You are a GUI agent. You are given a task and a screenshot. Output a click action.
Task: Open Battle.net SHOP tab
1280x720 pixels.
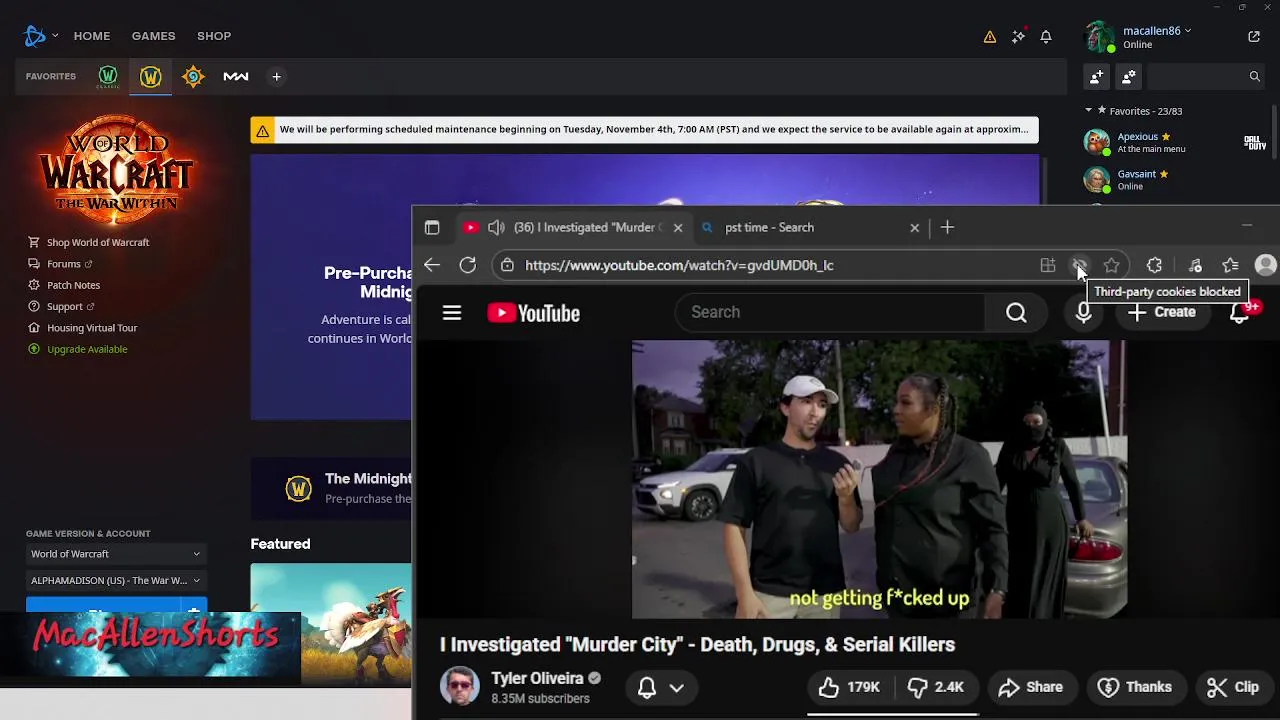214,36
